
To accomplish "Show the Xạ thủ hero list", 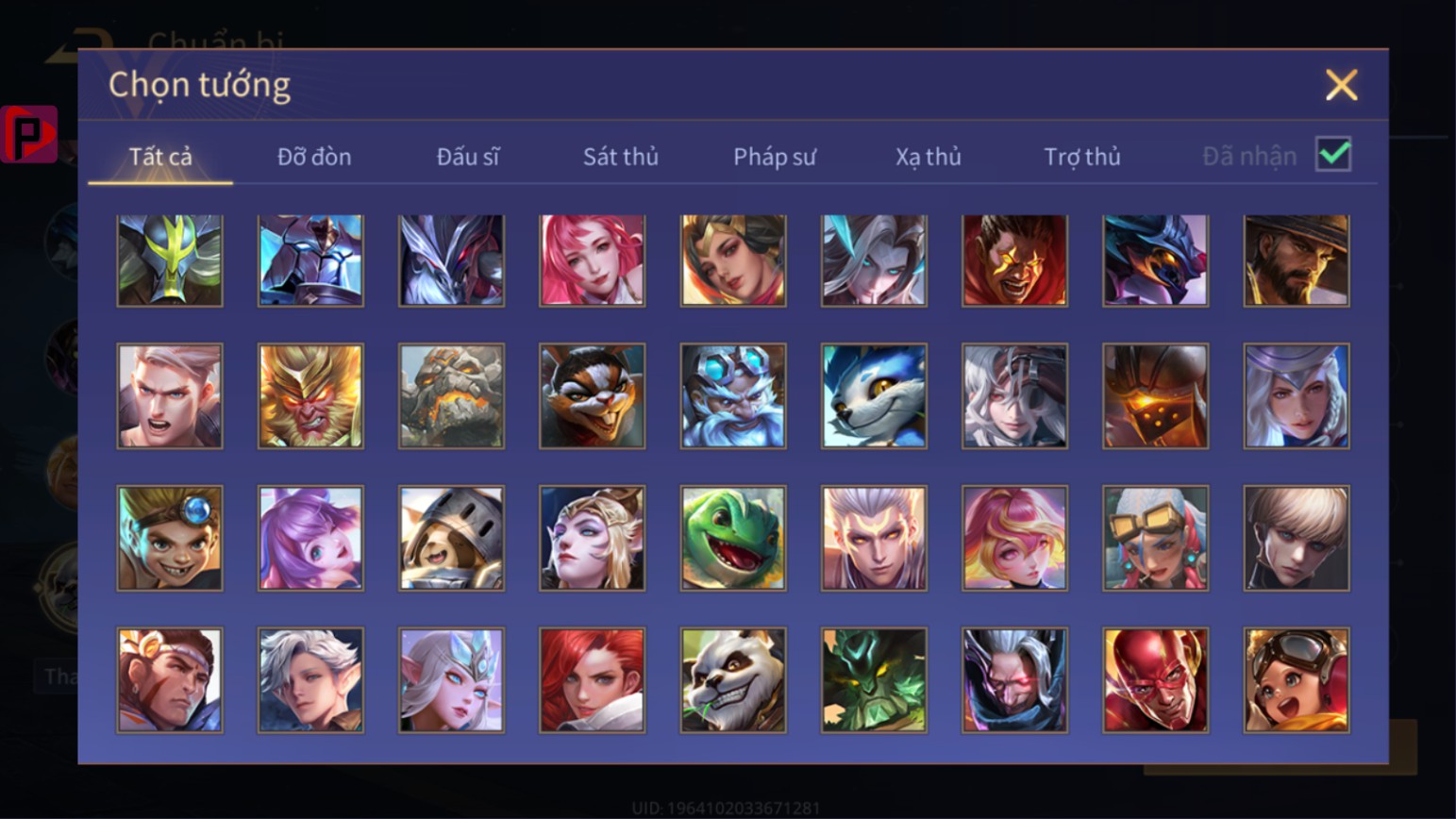I will click(929, 157).
